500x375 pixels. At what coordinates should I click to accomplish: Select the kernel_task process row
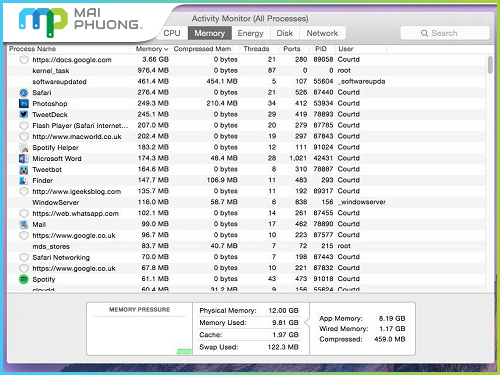(247, 71)
